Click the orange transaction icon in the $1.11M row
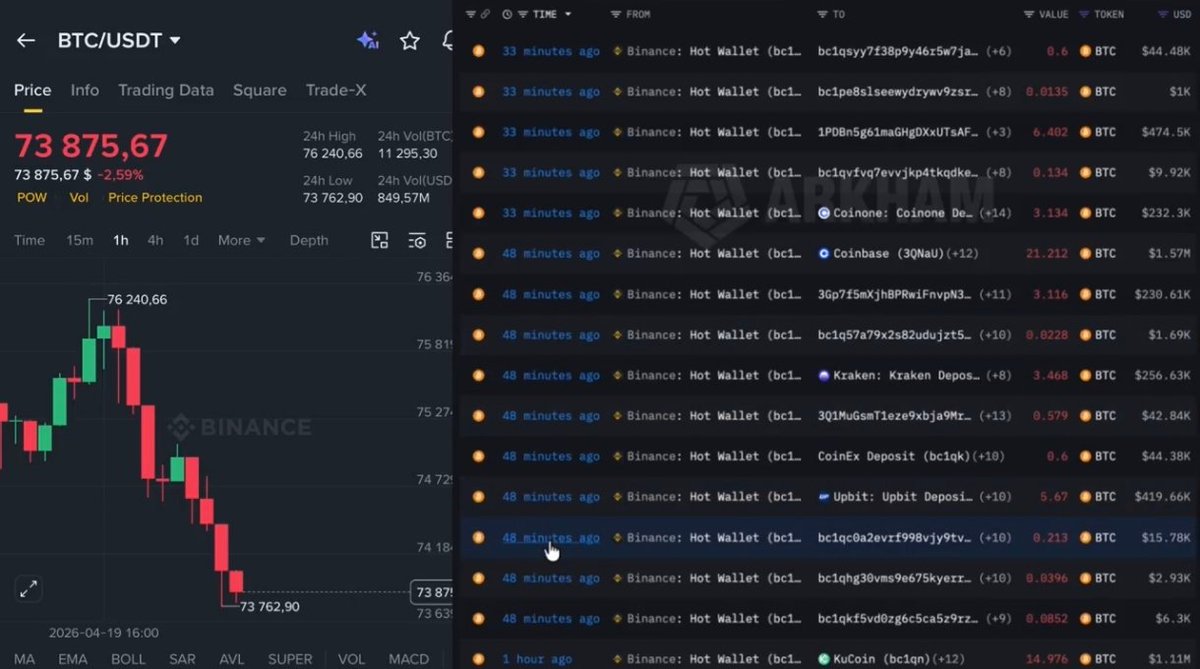This screenshot has width=1200, height=669. [478, 659]
